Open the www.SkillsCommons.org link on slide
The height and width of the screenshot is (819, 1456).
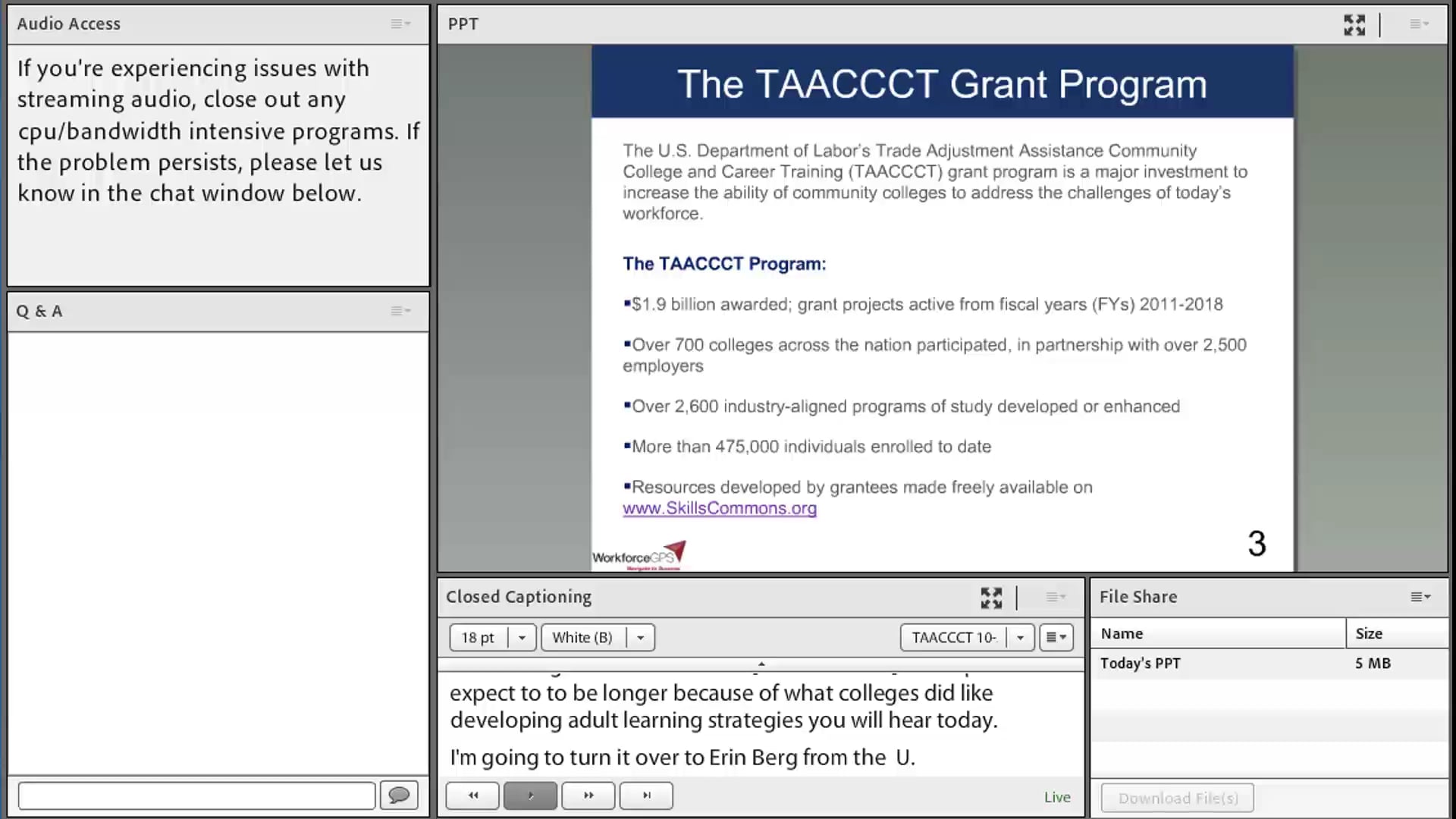[720, 509]
